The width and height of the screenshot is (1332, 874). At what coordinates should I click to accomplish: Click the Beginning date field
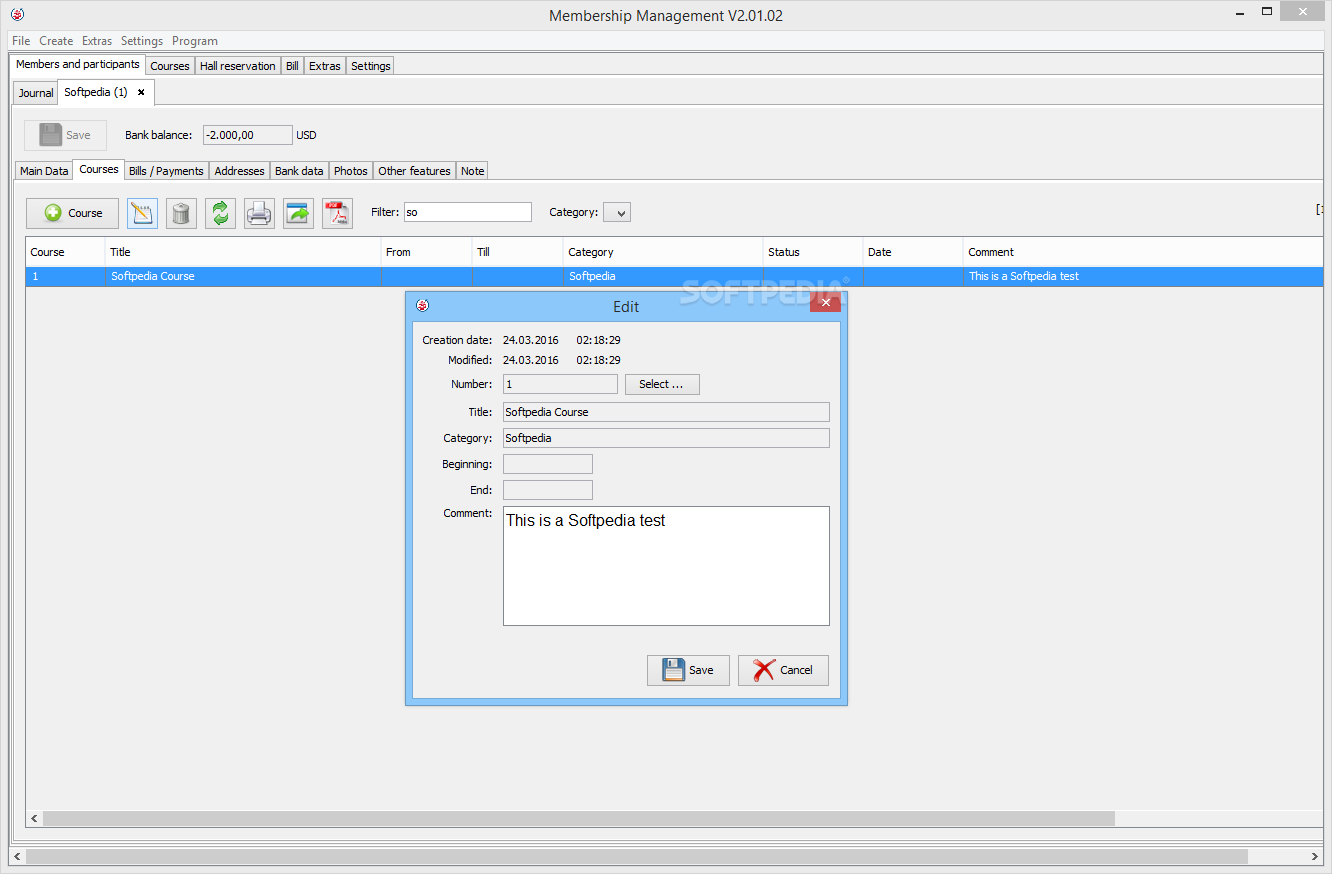tap(548, 464)
